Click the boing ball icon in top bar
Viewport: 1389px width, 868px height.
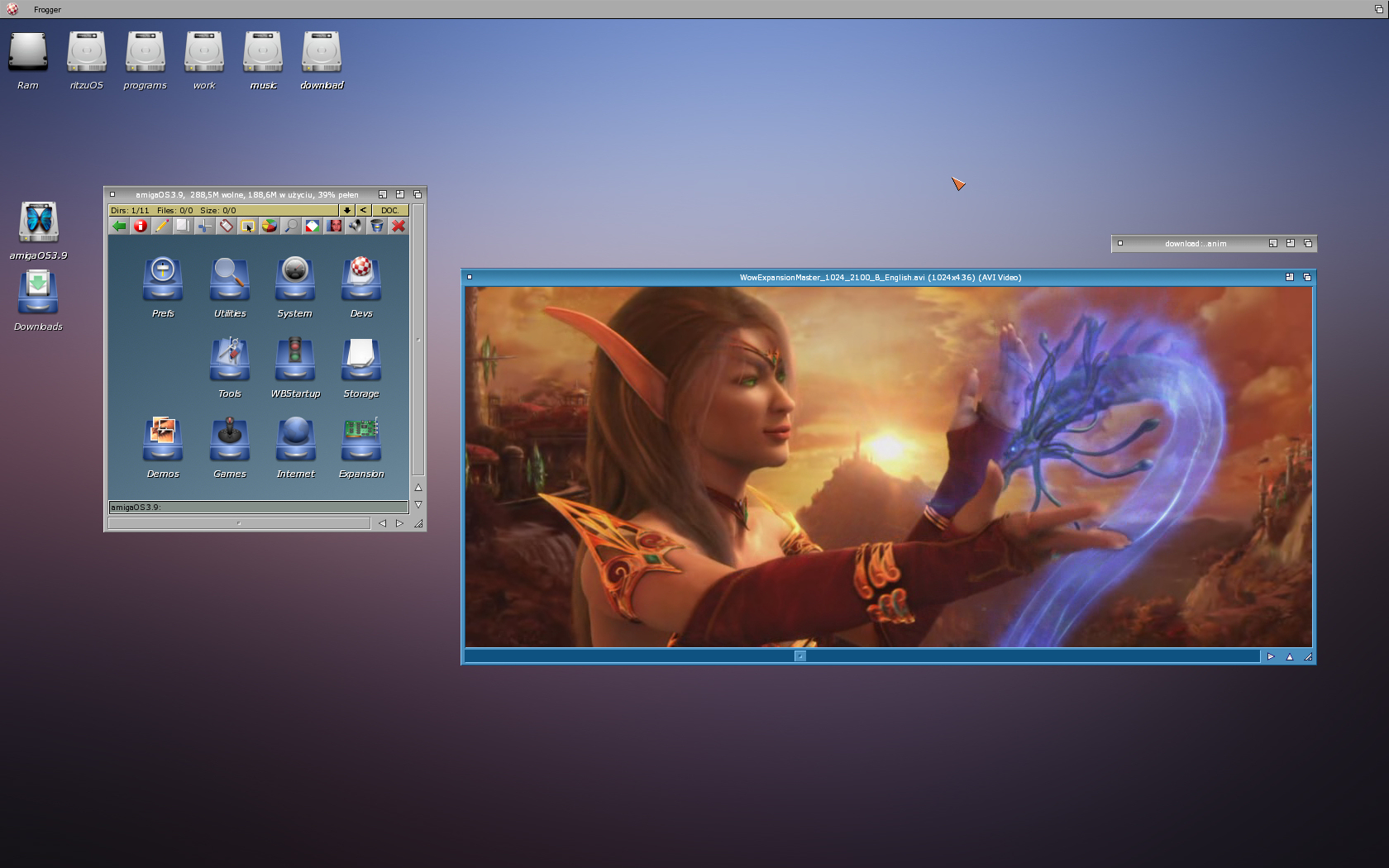(x=12, y=10)
